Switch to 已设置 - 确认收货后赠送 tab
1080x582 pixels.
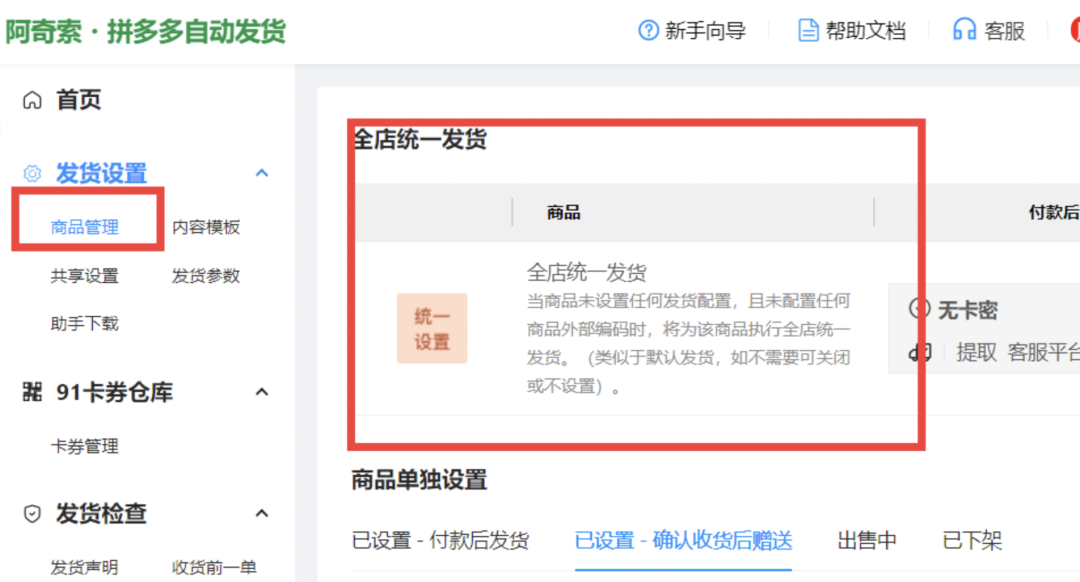(x=683, y=540)
